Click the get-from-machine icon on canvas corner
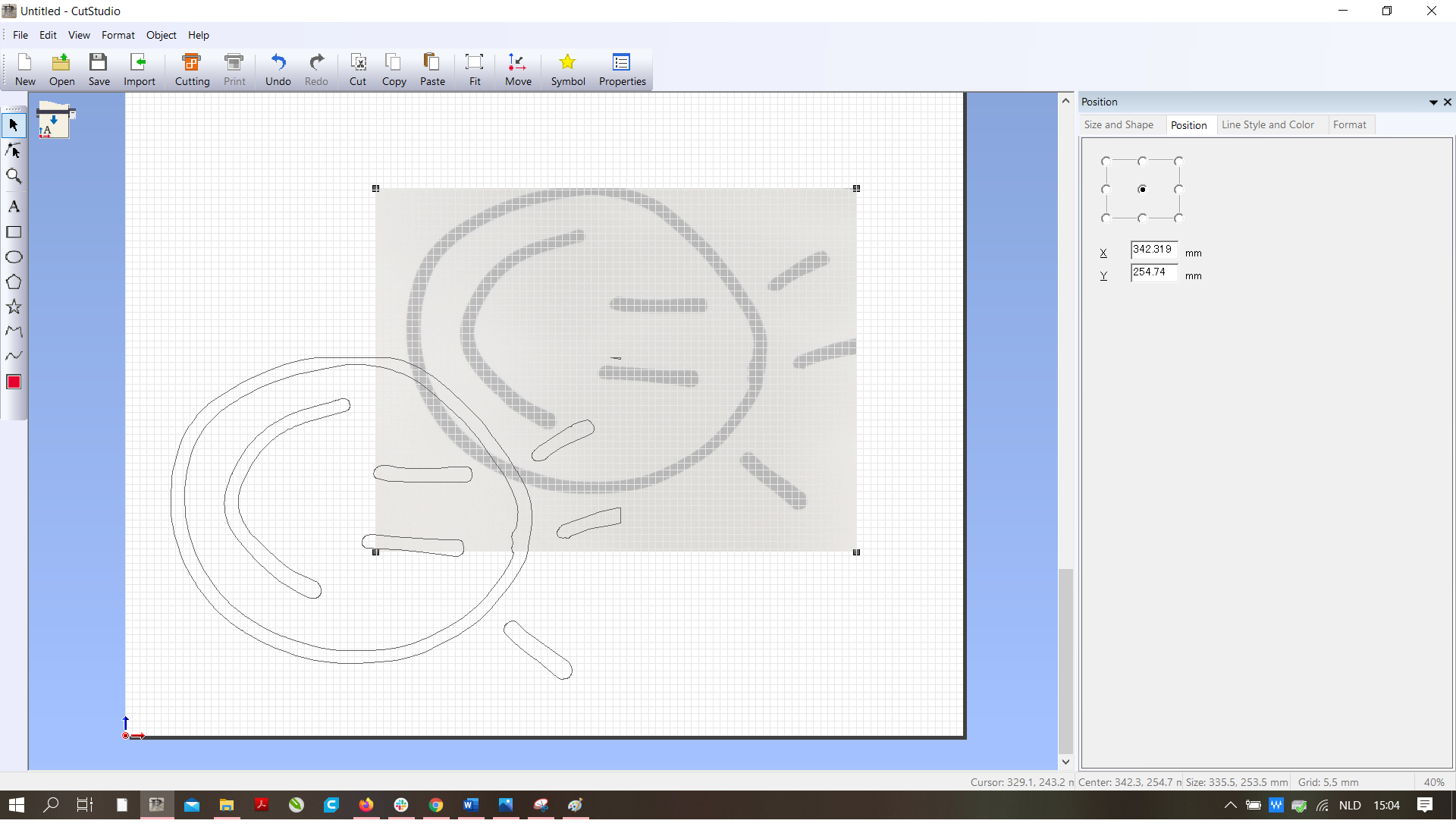This screenshot has width=1456, height=833. click(55, 120)
